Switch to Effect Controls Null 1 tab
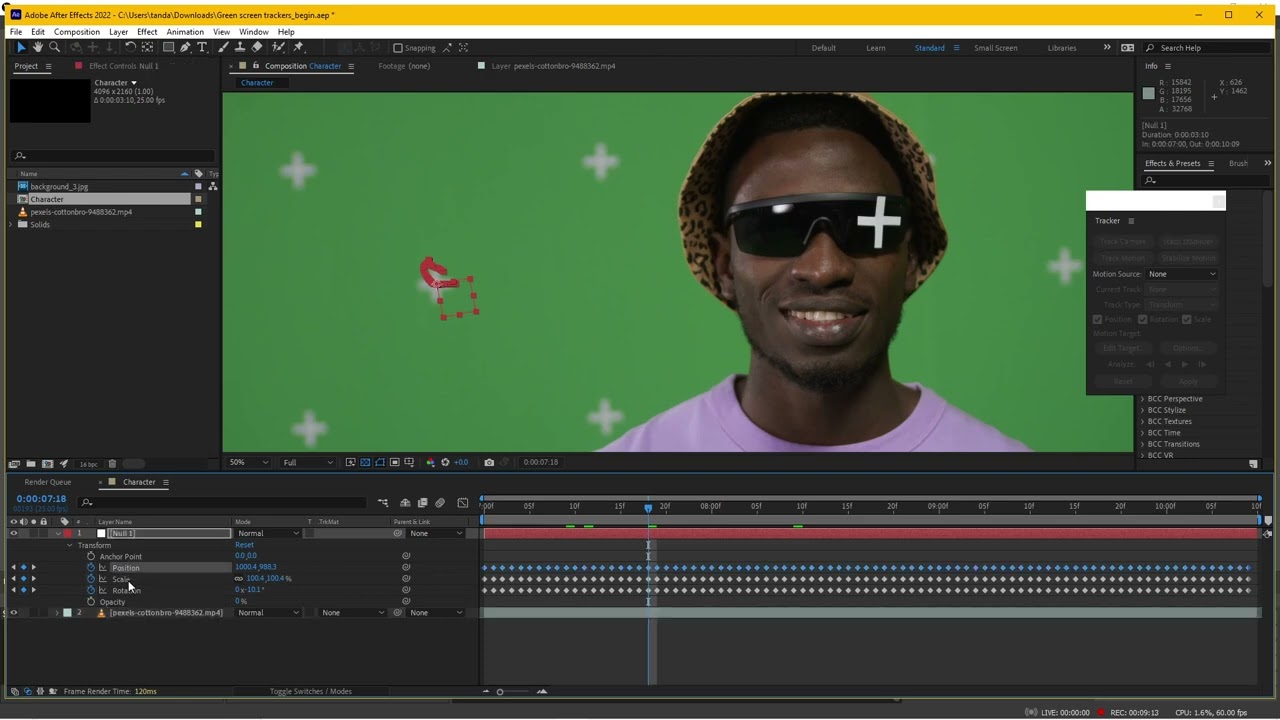 tap(124, 66)
